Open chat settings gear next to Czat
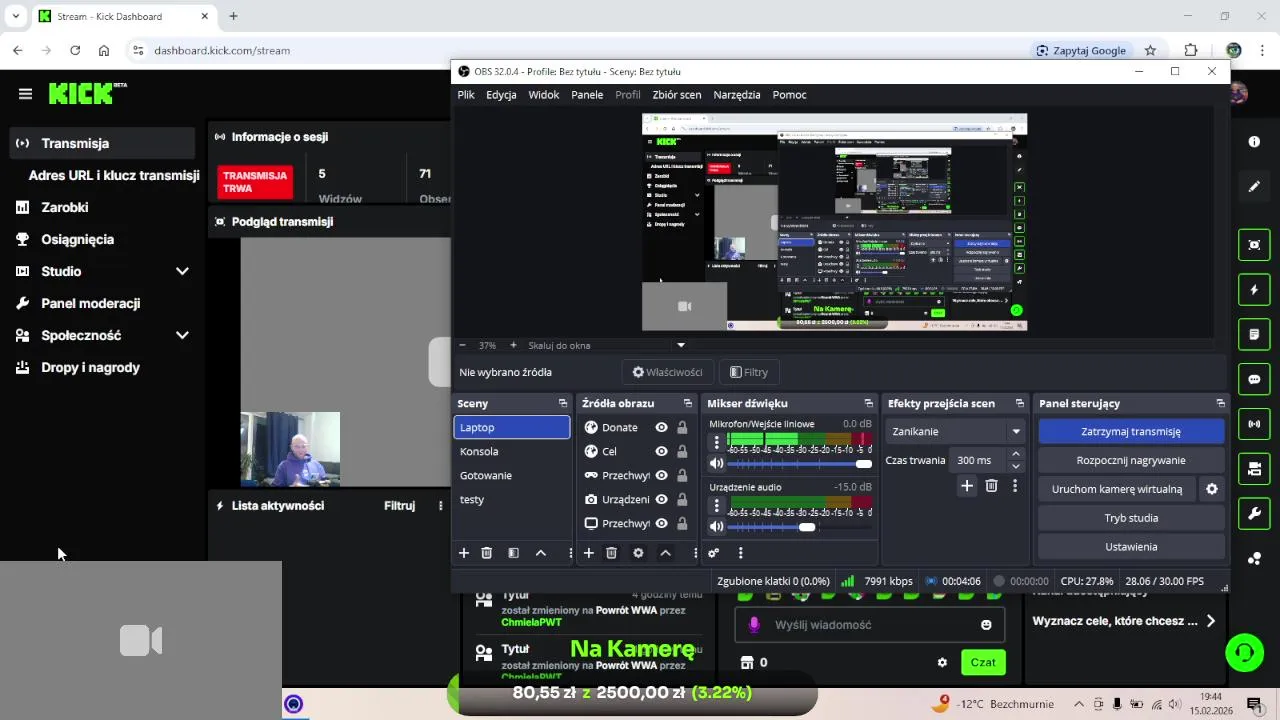Screen dimensions: 1280x720 tap(942, 662)
